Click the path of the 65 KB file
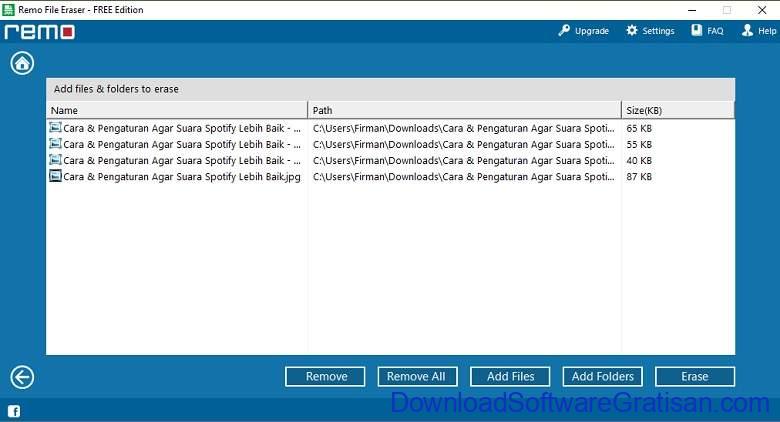 pyautogui.click(x=464, y=128)
